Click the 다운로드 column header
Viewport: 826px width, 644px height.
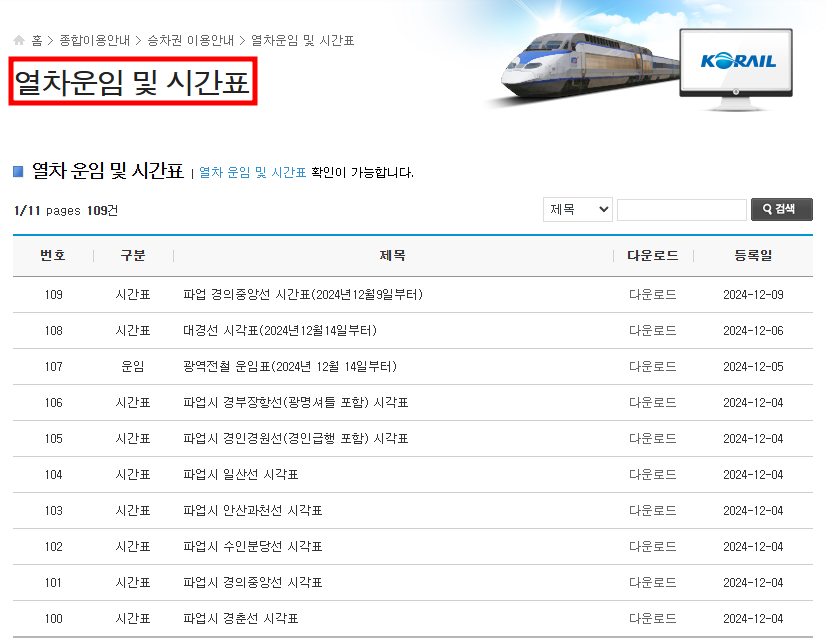pos(653,255)
